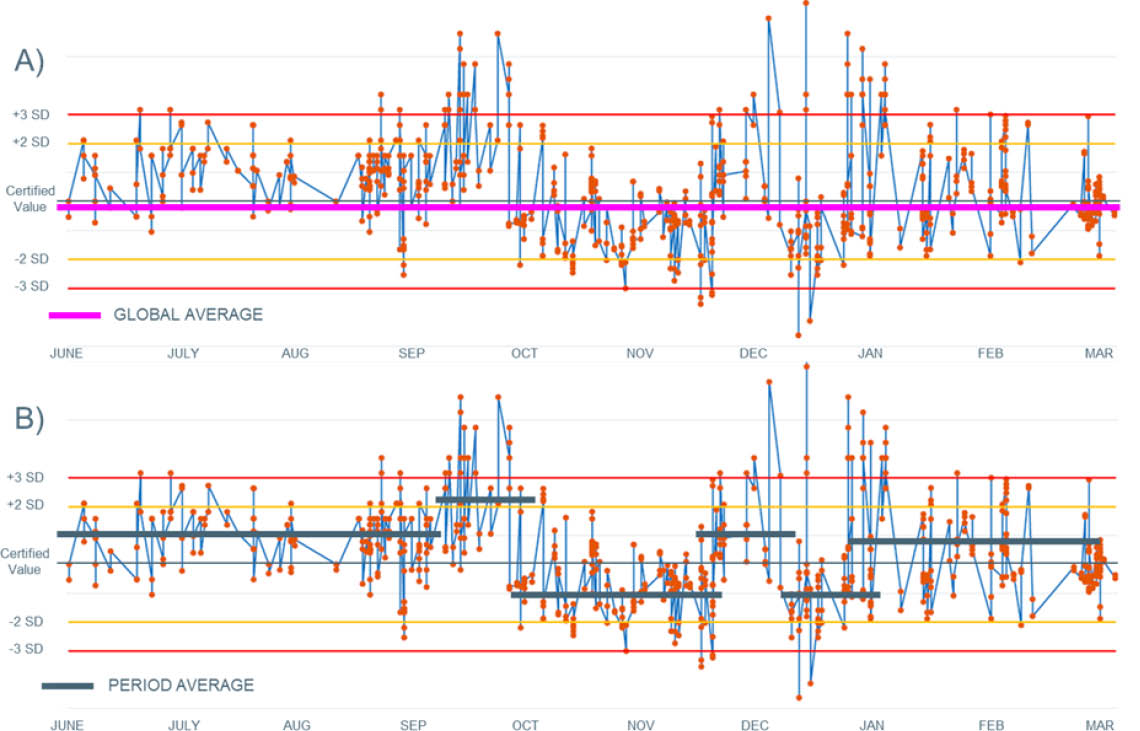1140x731 pixels.
Task: Click Certified Value label in chart B
Action: [26, 561]
